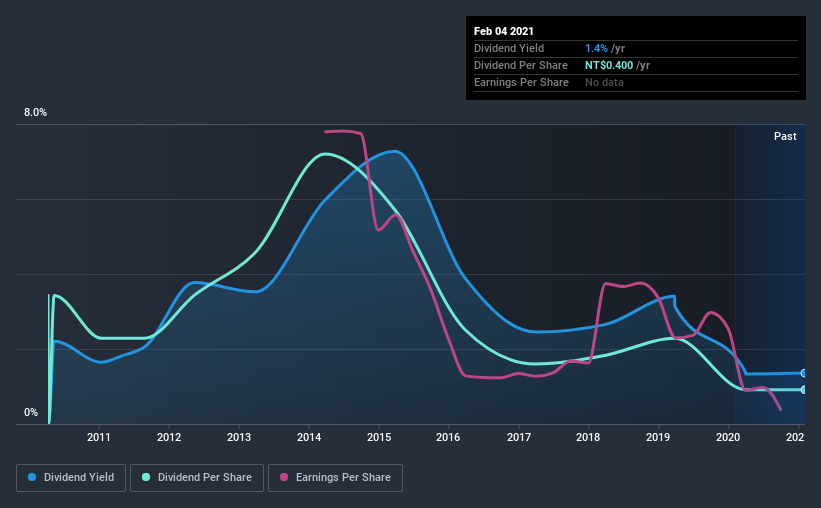Click the 2017 x-axis label

(518, 437)
